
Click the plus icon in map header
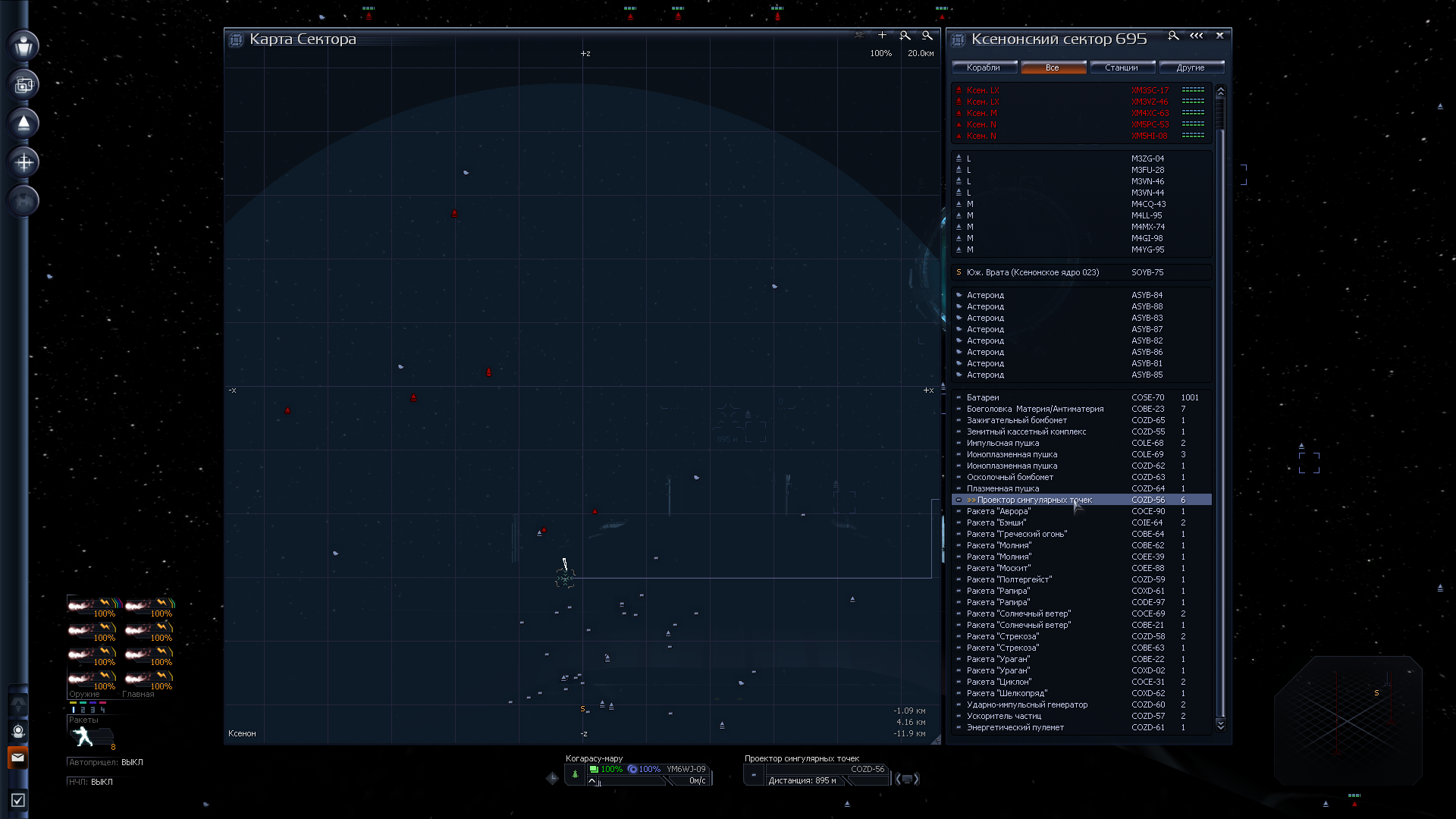(882, 36)
